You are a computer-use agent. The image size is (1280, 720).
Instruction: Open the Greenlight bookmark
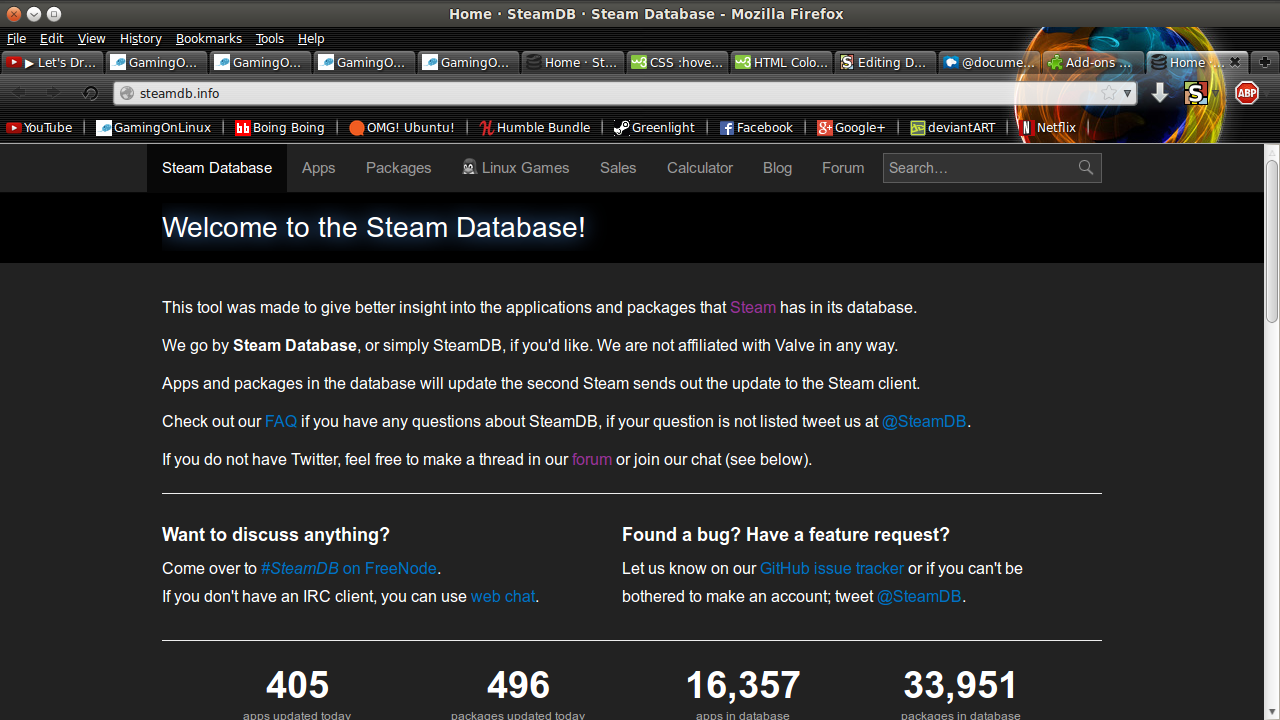pyautogui.click(x=655, y=127)
